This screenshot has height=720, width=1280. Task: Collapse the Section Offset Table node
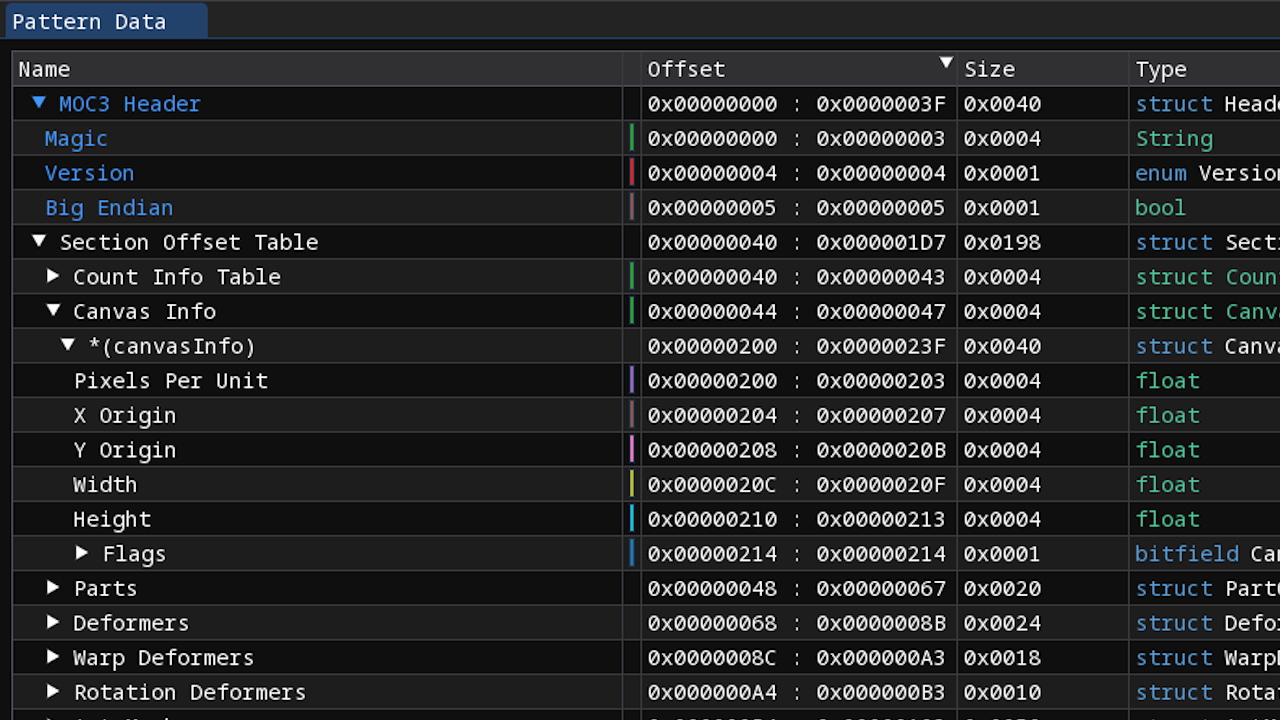pos(39,241)
